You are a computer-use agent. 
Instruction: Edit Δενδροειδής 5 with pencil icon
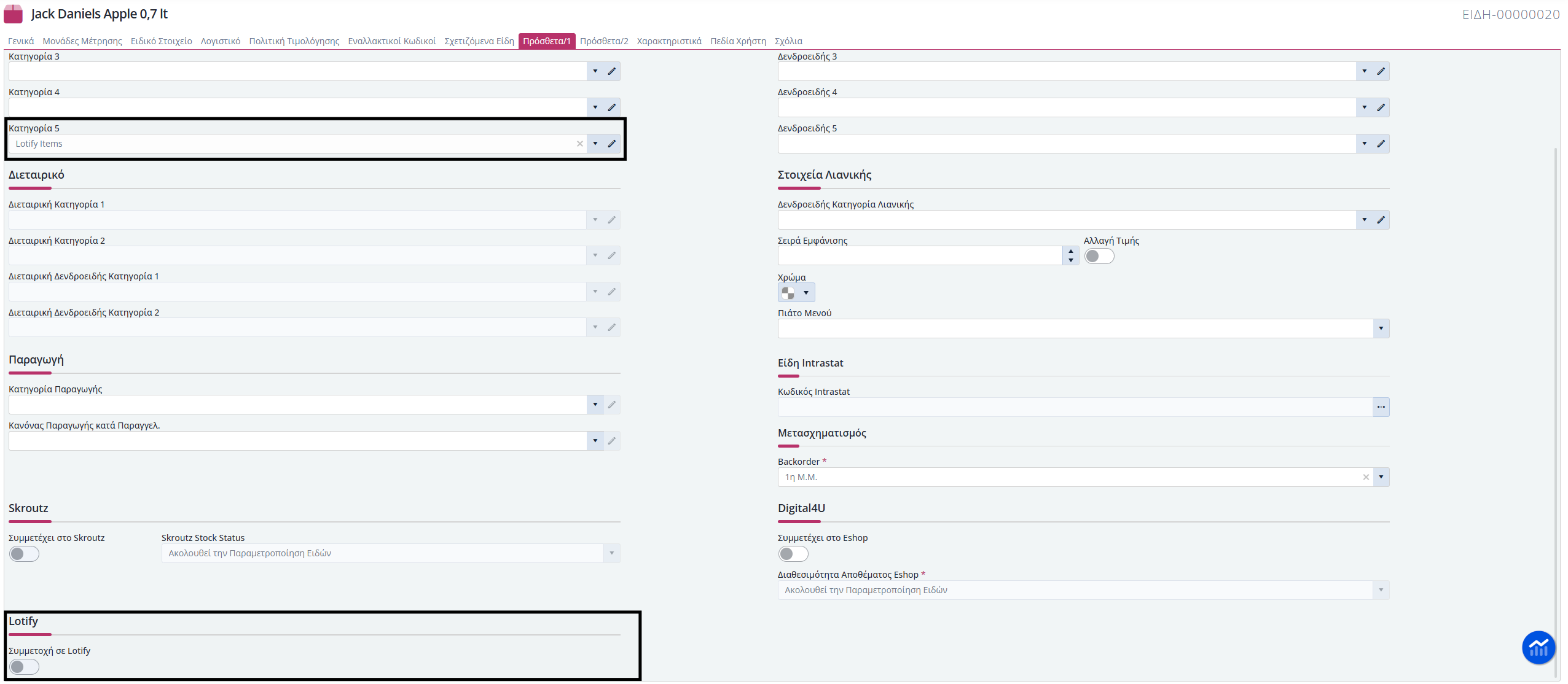(x=1381, y=144)
